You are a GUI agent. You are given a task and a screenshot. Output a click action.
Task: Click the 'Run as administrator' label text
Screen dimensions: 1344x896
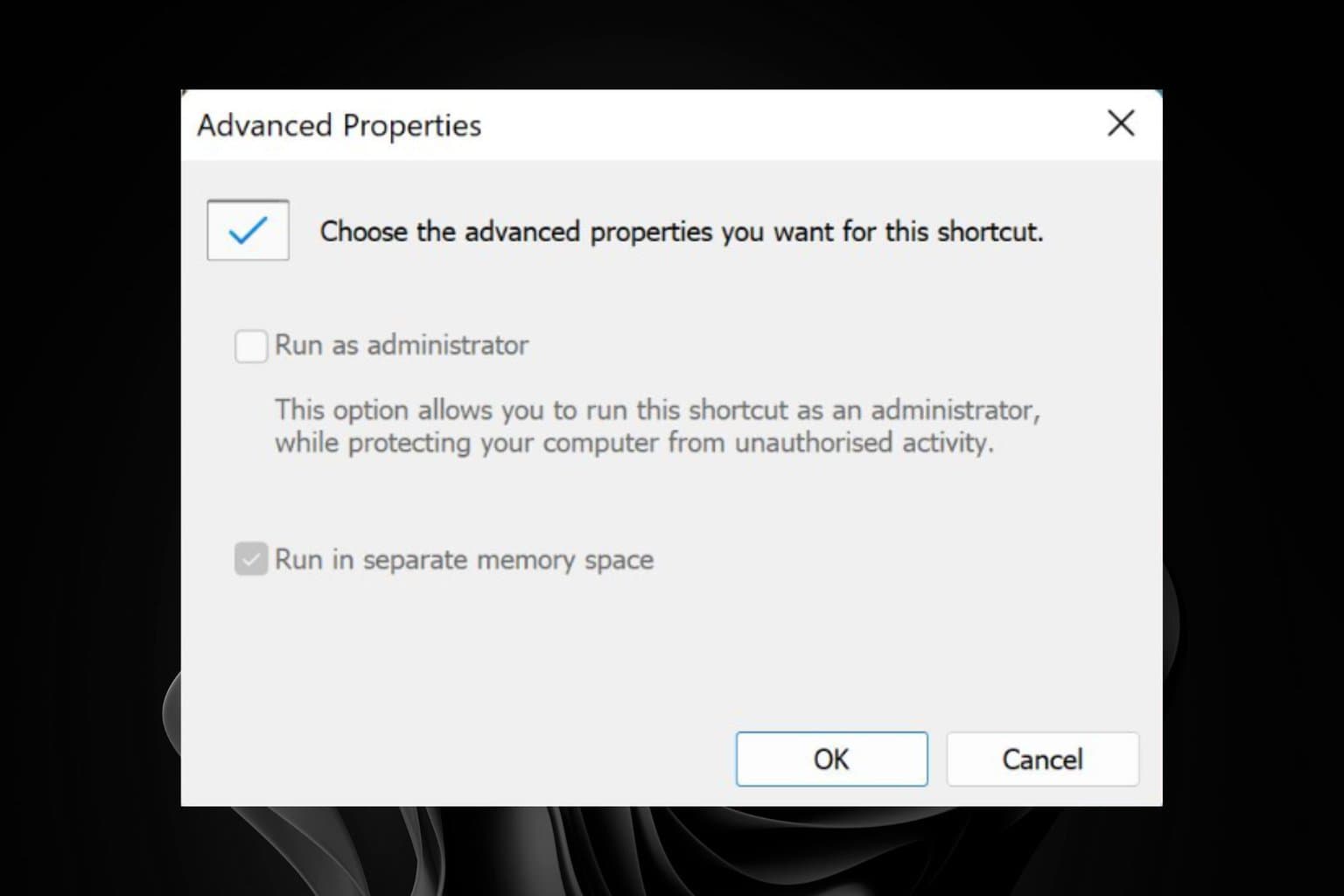[x=402, y=345]
